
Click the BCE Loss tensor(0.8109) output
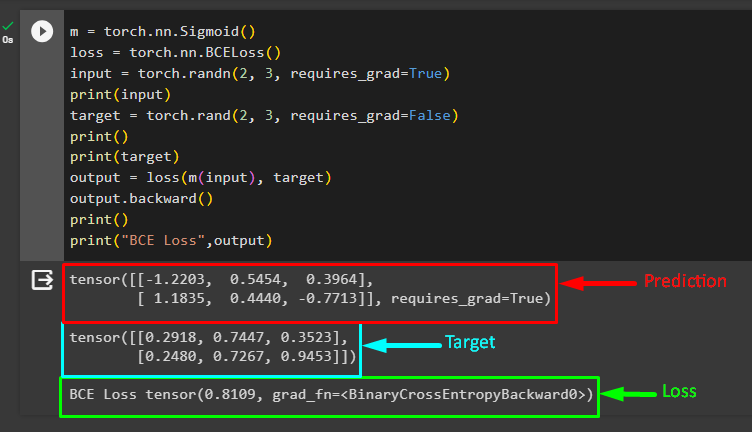[x=331, y=395]
